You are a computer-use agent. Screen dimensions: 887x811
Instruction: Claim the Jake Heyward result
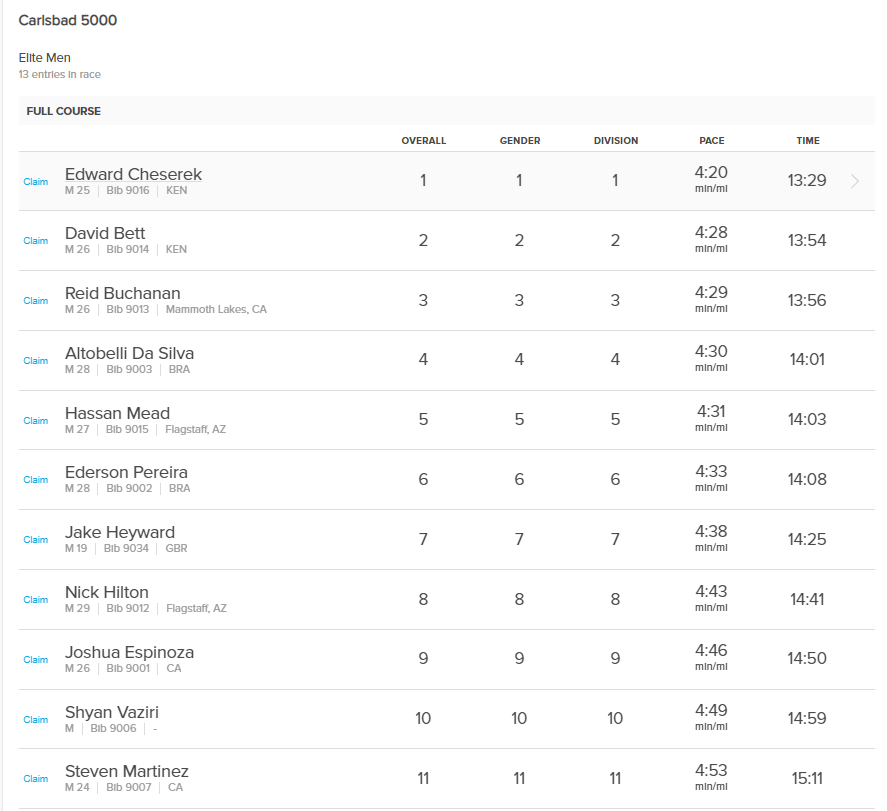point(36,540)
